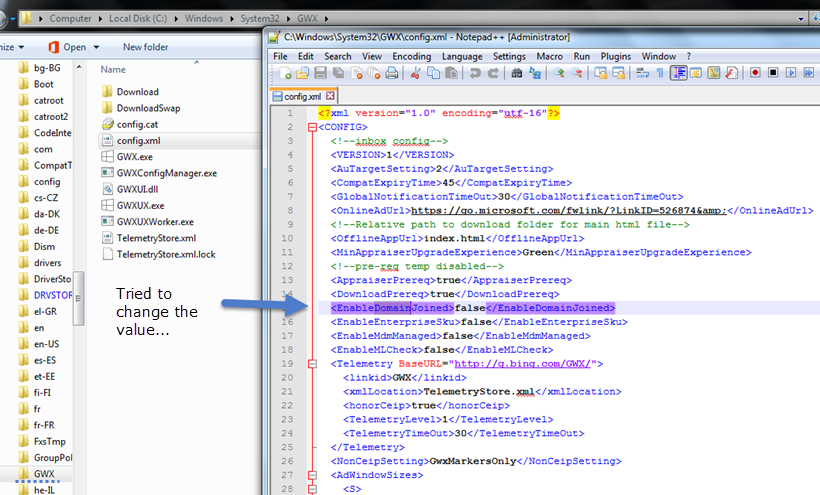Open the Edit menu
Image resolution: width=820 pixels, height=495 pixels.
pos(305,56)
